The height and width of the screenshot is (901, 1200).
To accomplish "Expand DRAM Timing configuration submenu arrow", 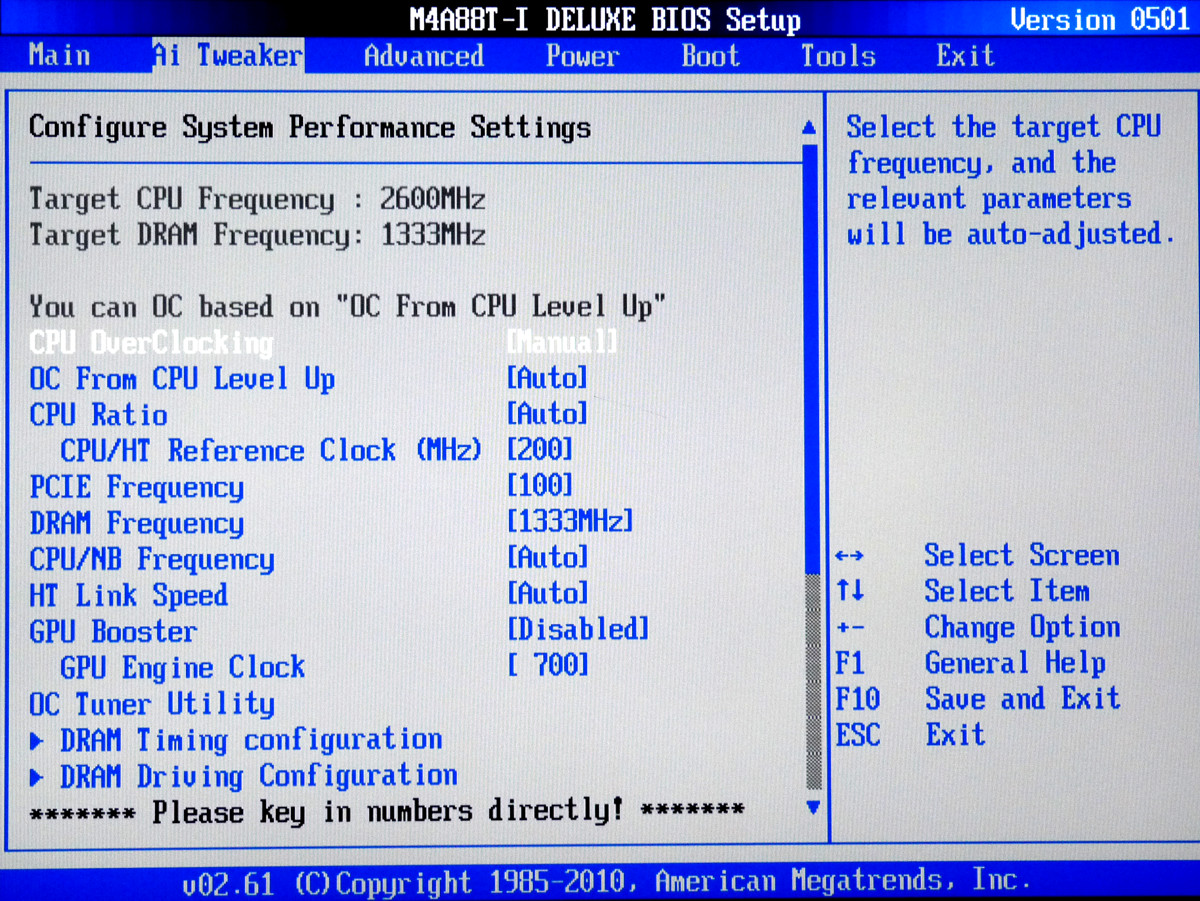I will [x=37, y=741].
